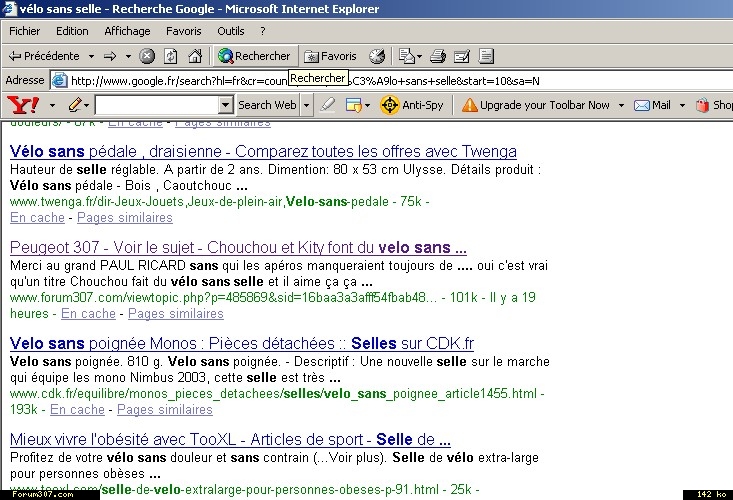
Task: Click Pages similaires under the Twenga result
Action: point(125,218)
